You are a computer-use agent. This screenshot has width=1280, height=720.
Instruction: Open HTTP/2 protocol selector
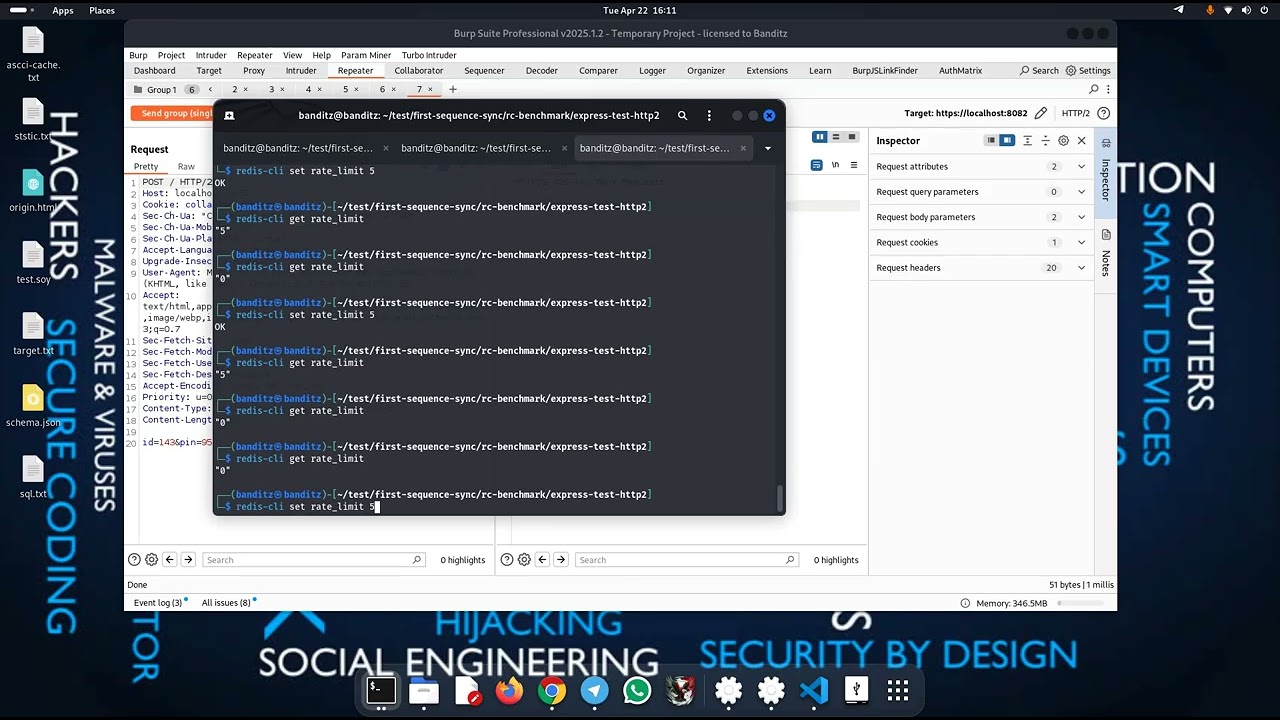pos(1075,113)
